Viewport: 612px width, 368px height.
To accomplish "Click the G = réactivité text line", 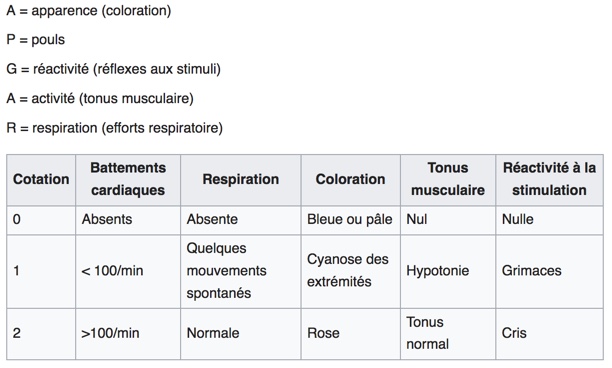I will tap(114, 69).
